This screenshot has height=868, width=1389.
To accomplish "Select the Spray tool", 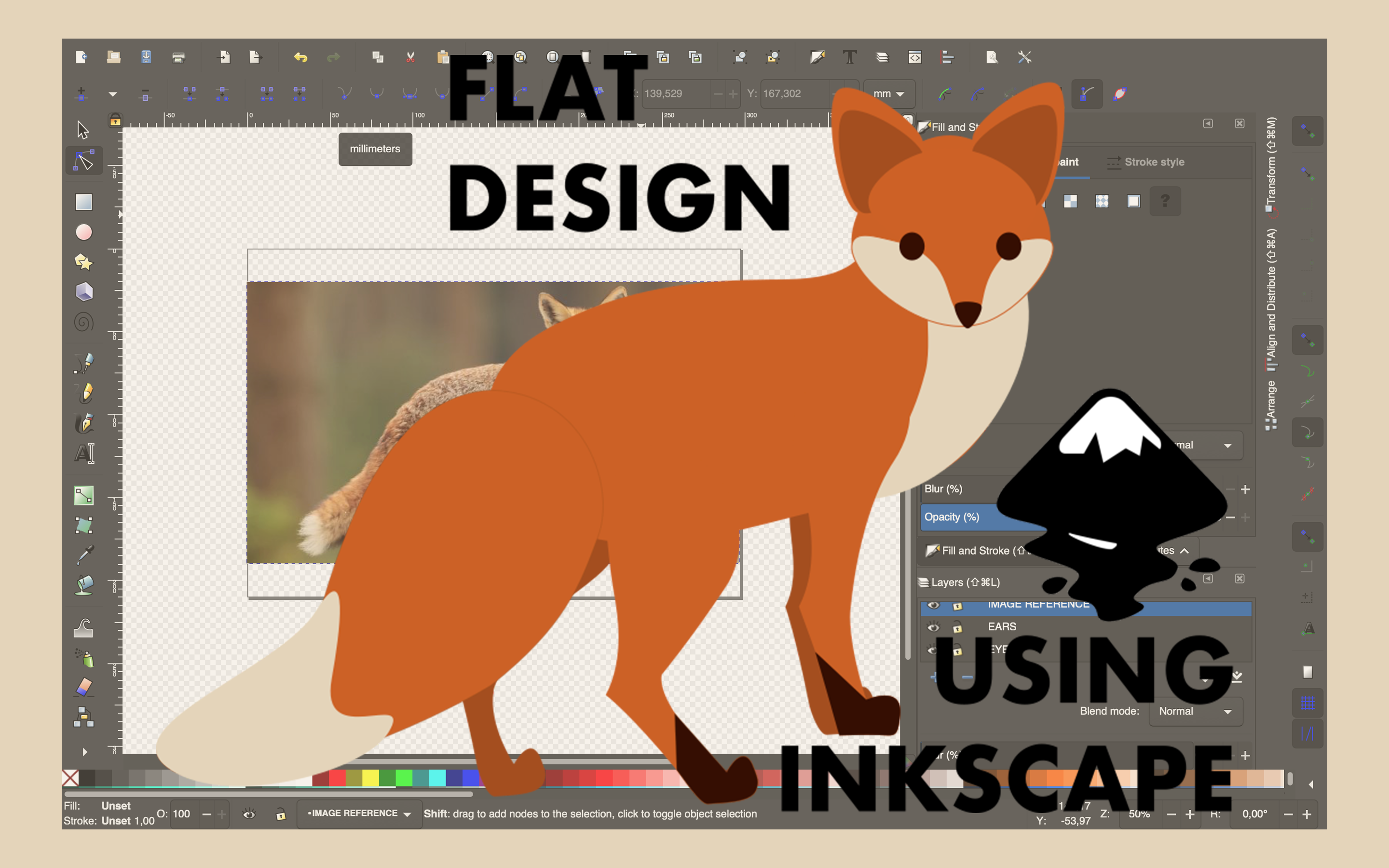I will click(85, 657).
